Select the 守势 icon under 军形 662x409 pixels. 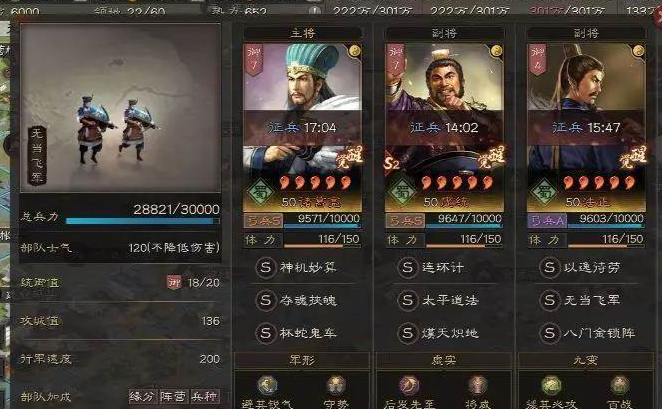tap(336, 385)
